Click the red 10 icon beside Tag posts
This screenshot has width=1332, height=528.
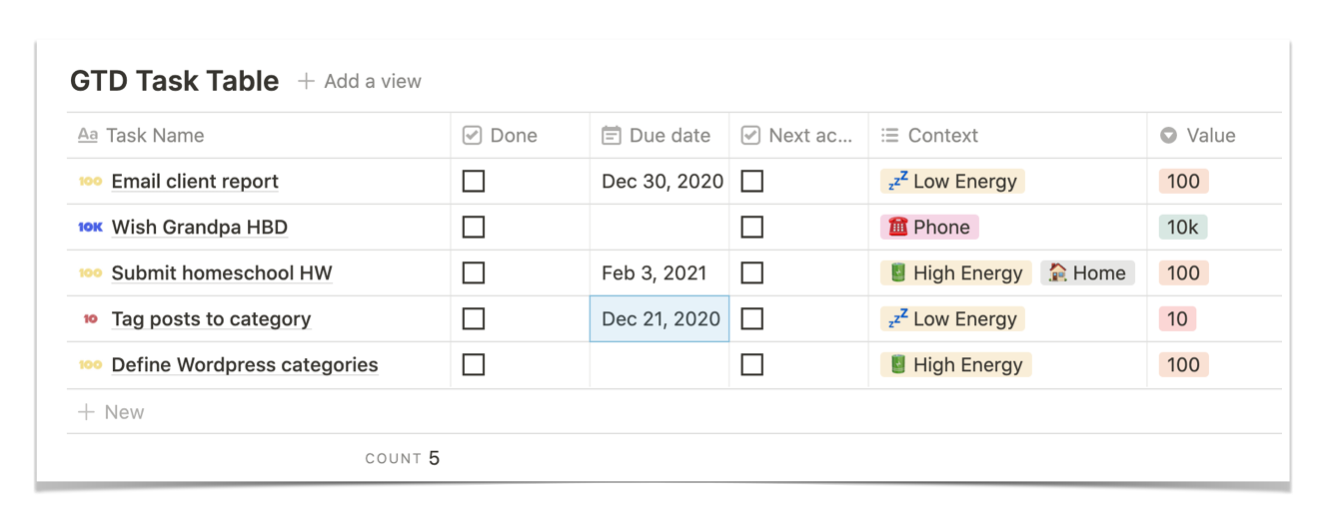[x=90, y=319]
